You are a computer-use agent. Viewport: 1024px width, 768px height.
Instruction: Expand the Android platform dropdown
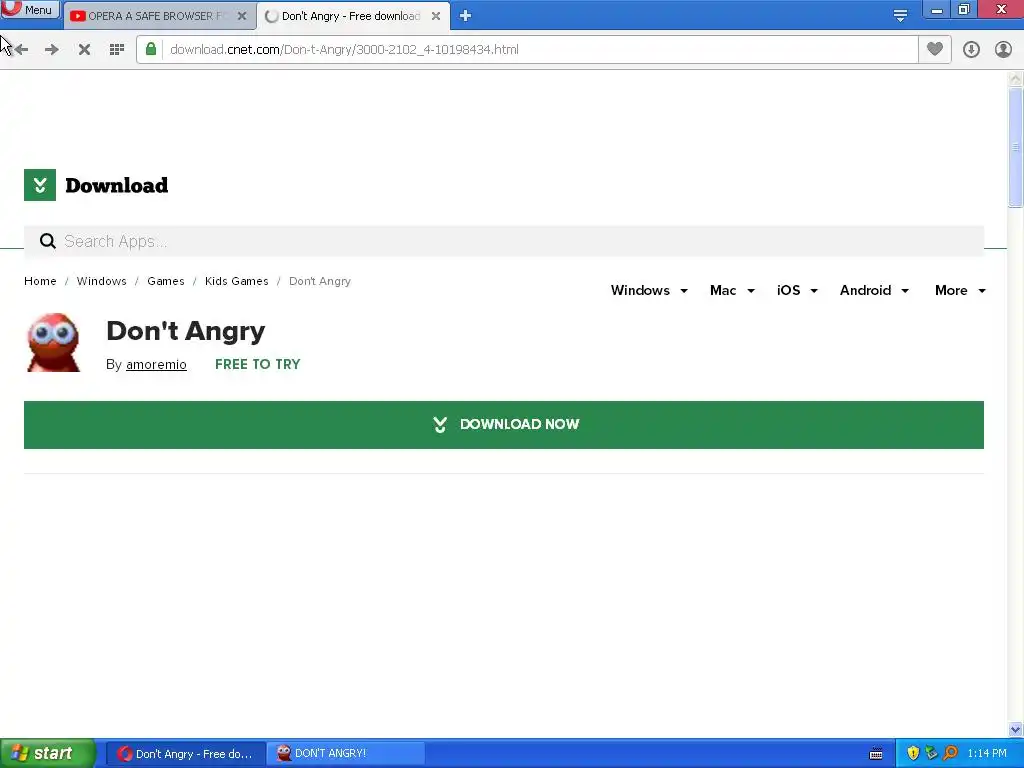[x=874, y=291]
